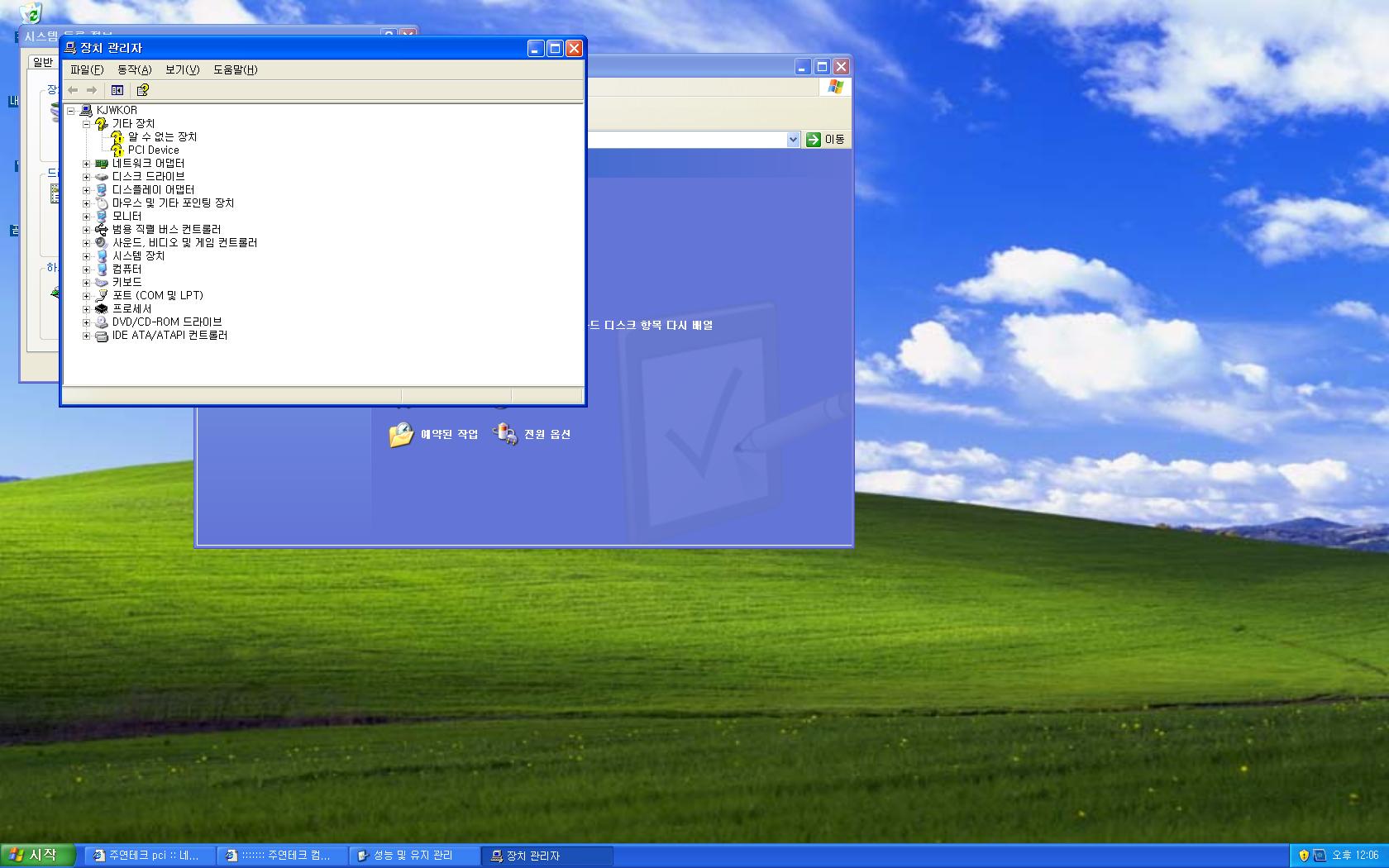Image resolution: width=1389 pixels, height=868 pixels.
Task: Expand the 네트워크 어댑터 node
Action: 86,164
